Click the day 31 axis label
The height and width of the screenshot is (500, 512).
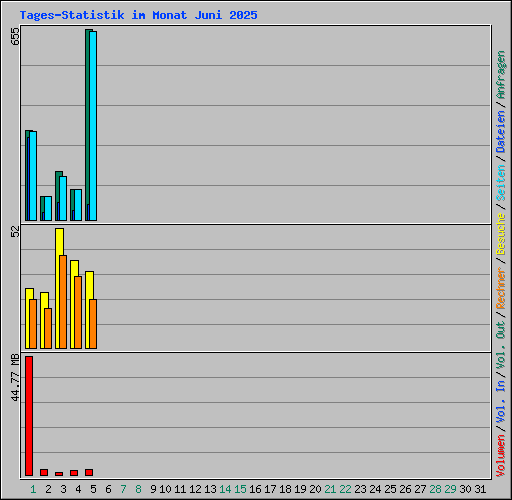click(480, 489)
